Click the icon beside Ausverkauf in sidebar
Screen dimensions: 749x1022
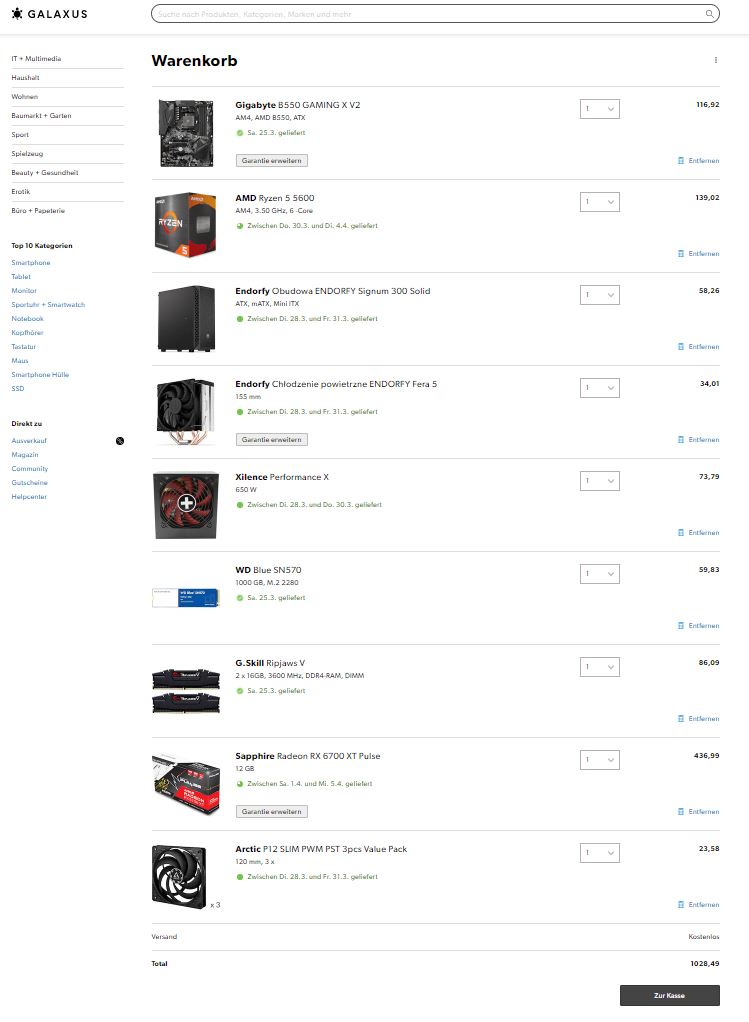[120, 441]
